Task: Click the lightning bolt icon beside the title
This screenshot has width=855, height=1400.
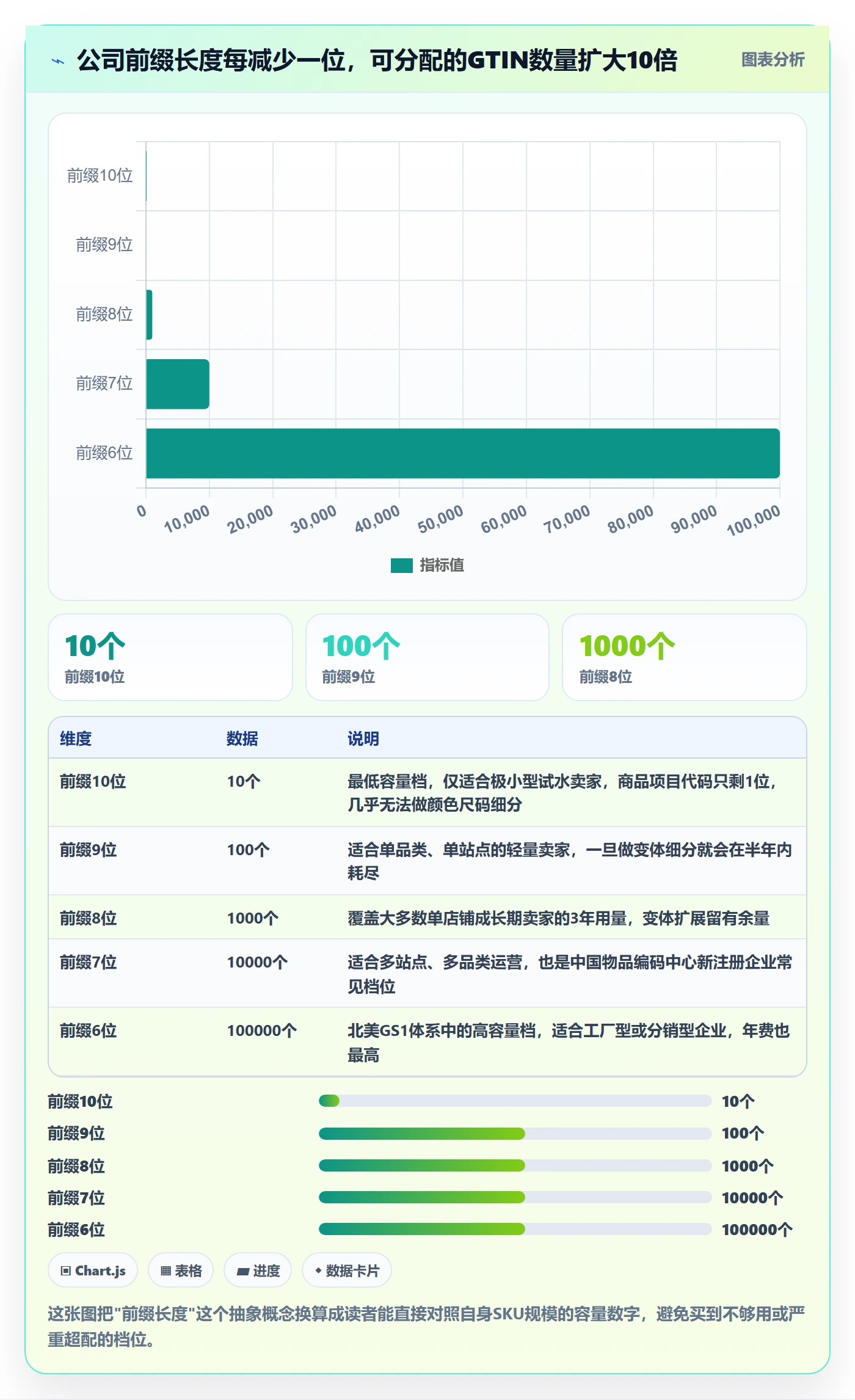Action: tap(58, 61)
